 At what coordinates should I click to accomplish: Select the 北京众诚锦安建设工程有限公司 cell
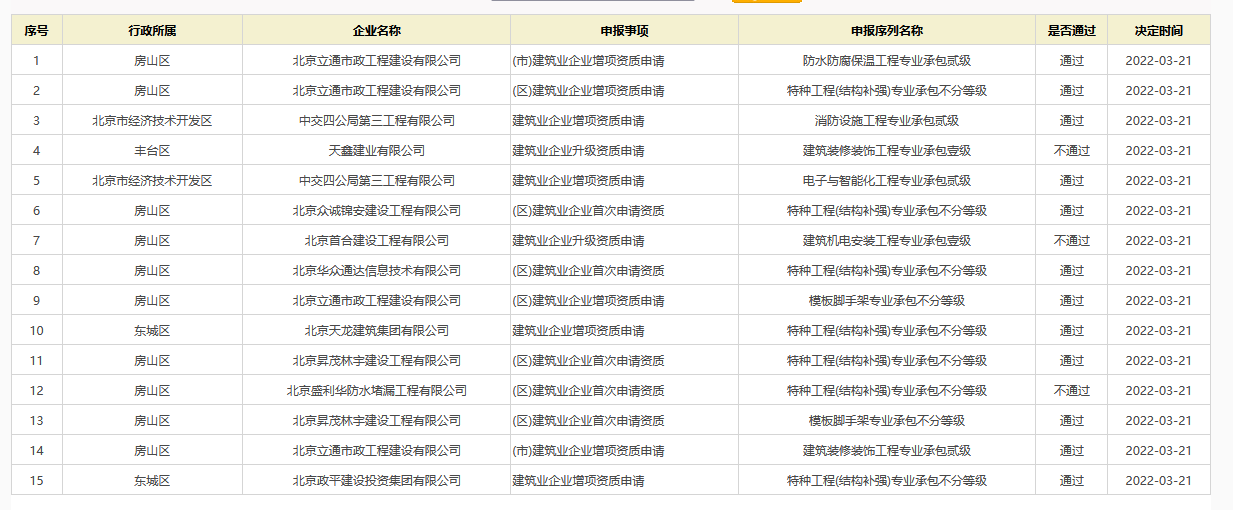click(376, 211)
